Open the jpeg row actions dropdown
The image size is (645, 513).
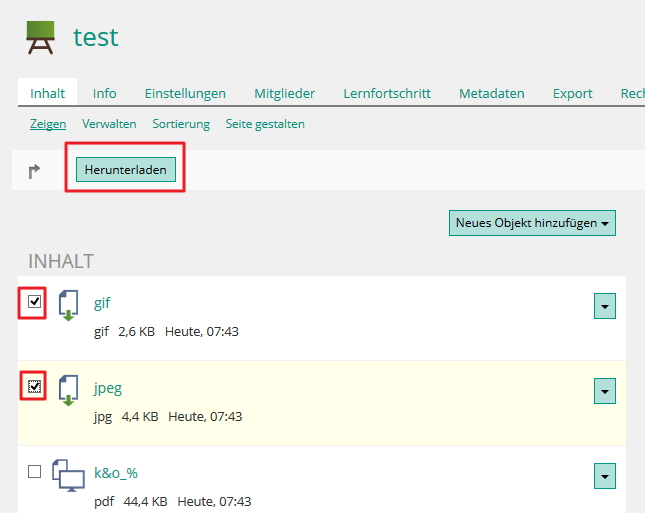pos(605,391)
